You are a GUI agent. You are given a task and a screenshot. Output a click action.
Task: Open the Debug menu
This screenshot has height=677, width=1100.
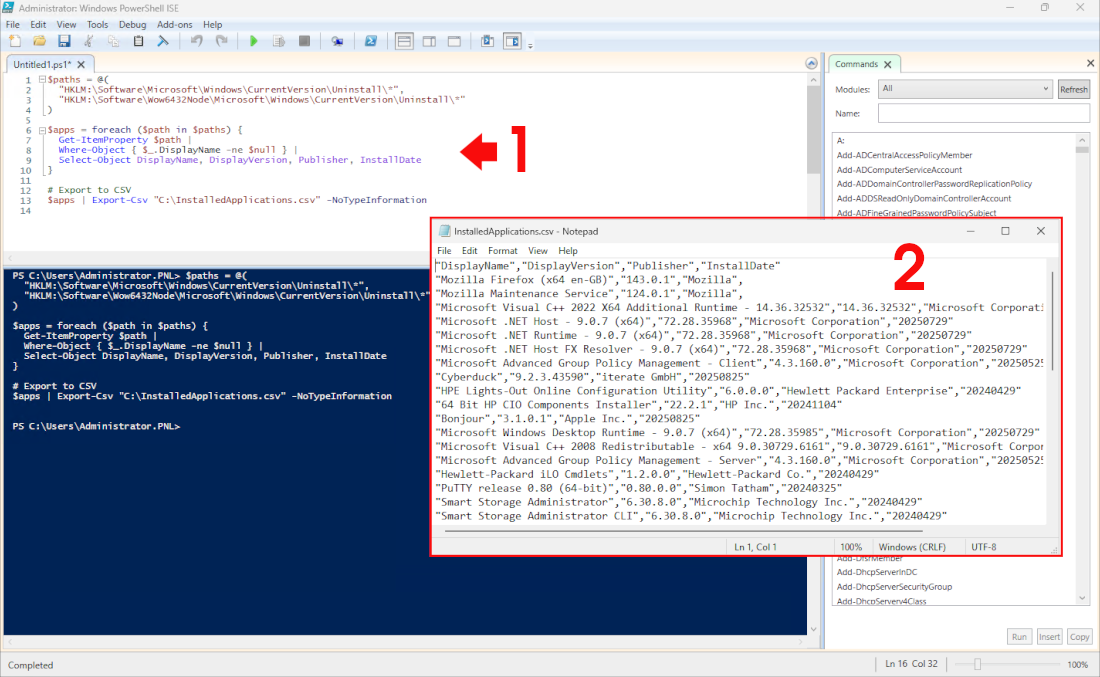coord(132,24)
